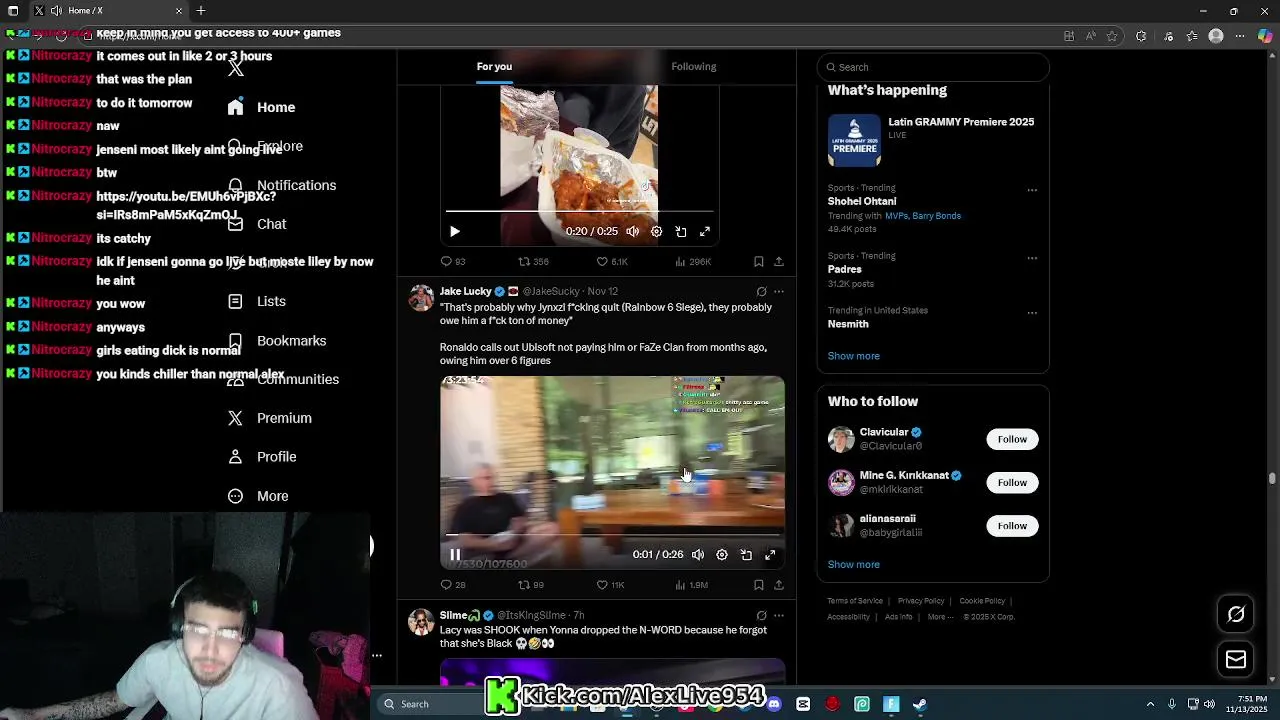The width and height of the screenshot is (1280, 720).
Task: Open a new browser tab
Action: (201, 10)
